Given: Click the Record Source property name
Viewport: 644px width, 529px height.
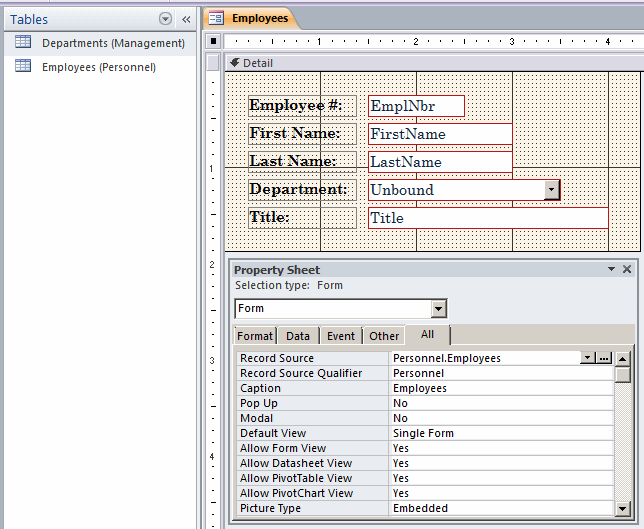Looking at the screenshot, I should tap(277, 358).
